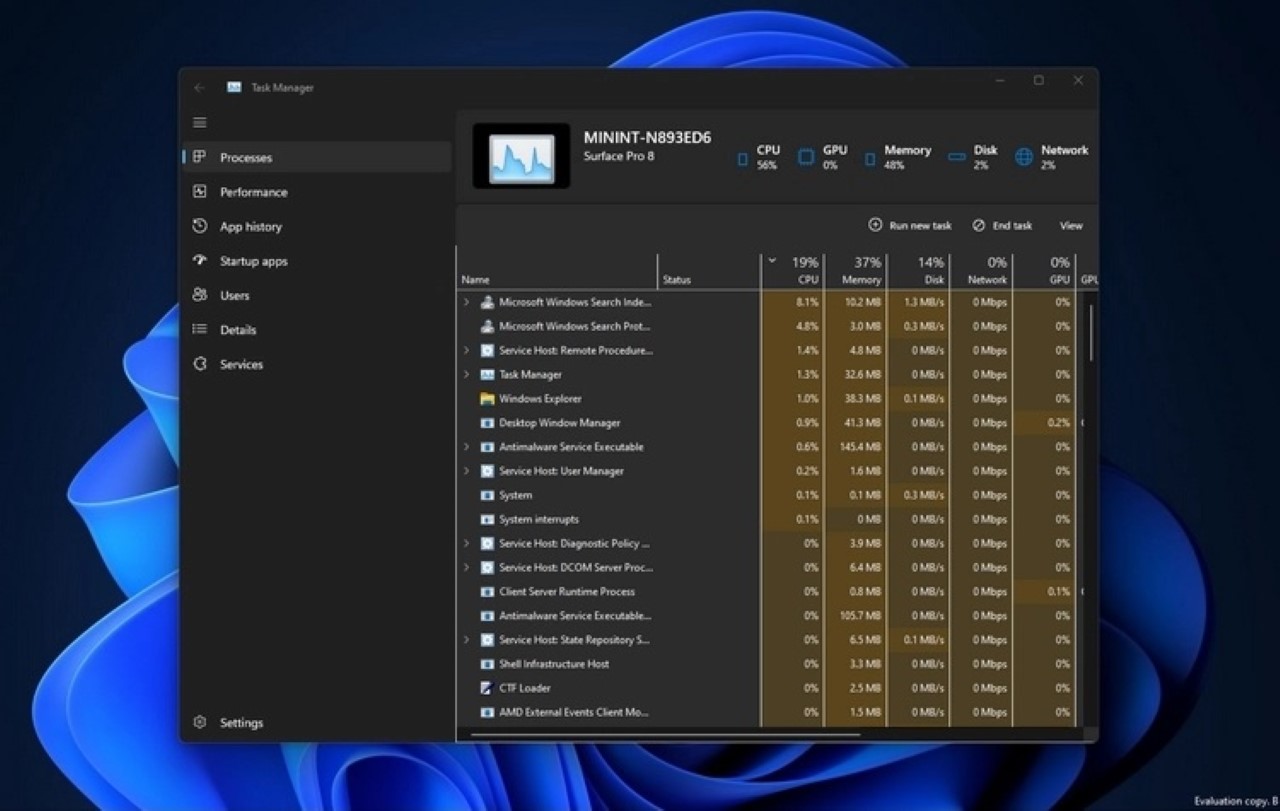Click the Services puzzle icon
Viewport: 1280px width, 811px height.
[200, 364]
